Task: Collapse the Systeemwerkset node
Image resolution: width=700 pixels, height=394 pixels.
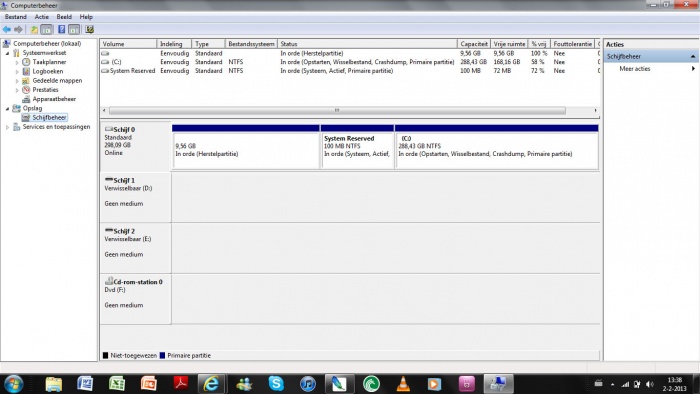Action: (x=7, y=53)
